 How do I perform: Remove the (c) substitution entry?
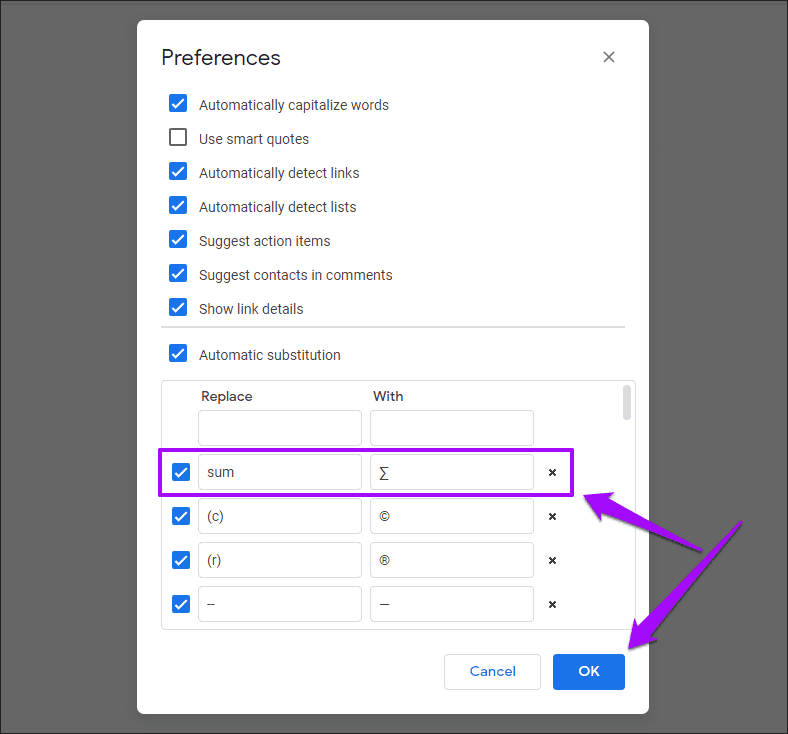pyautogui.click(x=552, y=516)
